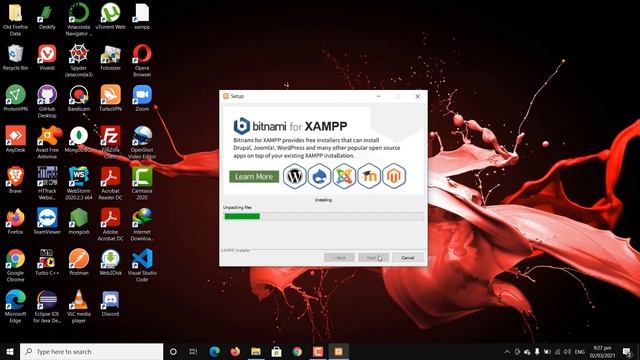Select the Spyder (anaconda3) shortcut
The image size is (640, 360).
point(79,61)
